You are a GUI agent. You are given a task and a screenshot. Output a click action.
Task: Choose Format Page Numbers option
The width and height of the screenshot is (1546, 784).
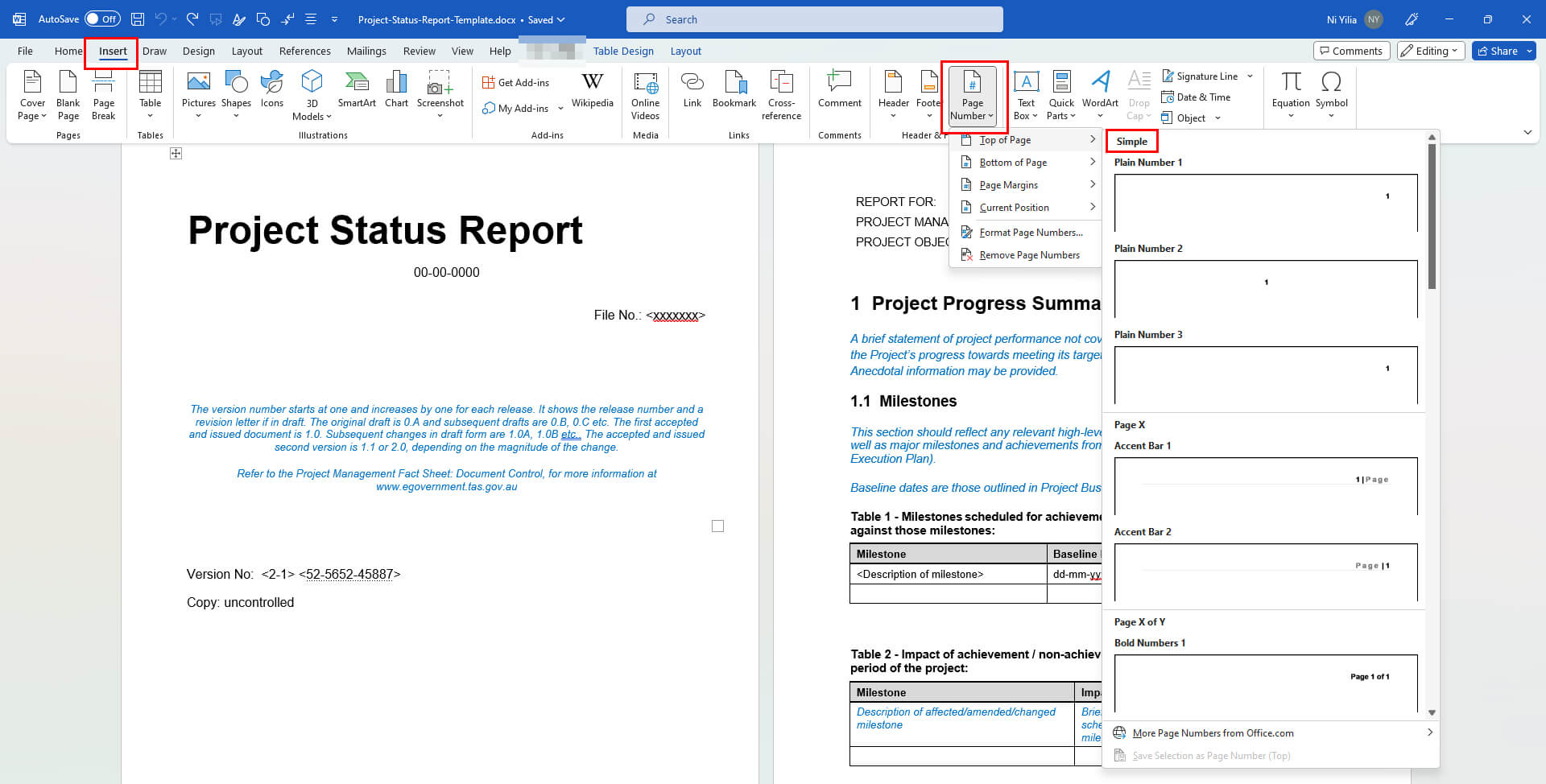[1031, 232]
